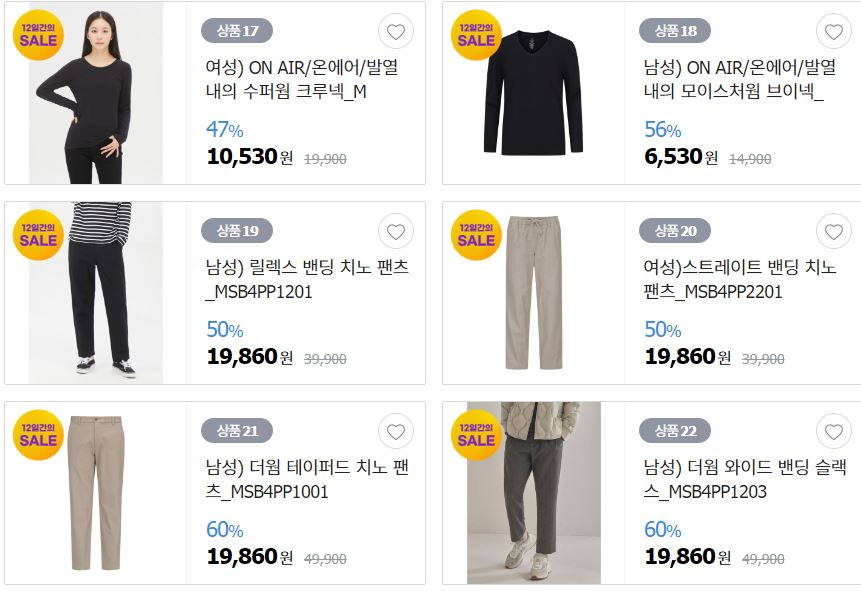Open 남성) 릴렉스 밴딩 치노 팬츠 product title
The image size is (861, 591).
307,279
